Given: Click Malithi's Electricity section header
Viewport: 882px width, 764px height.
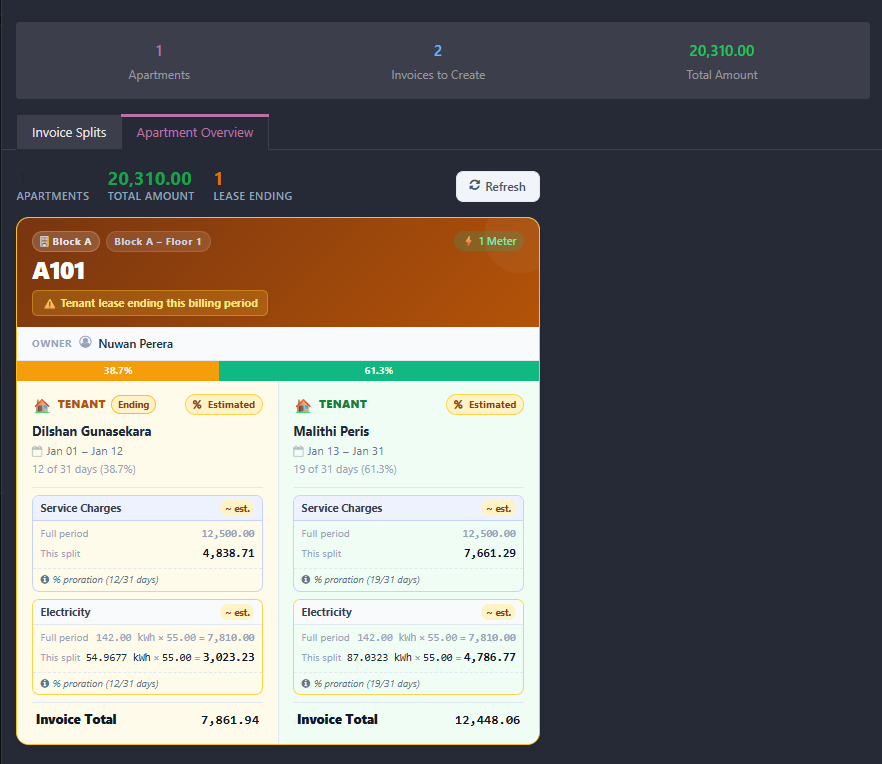Looking at the screenshot, I should (x=408, y=612).
